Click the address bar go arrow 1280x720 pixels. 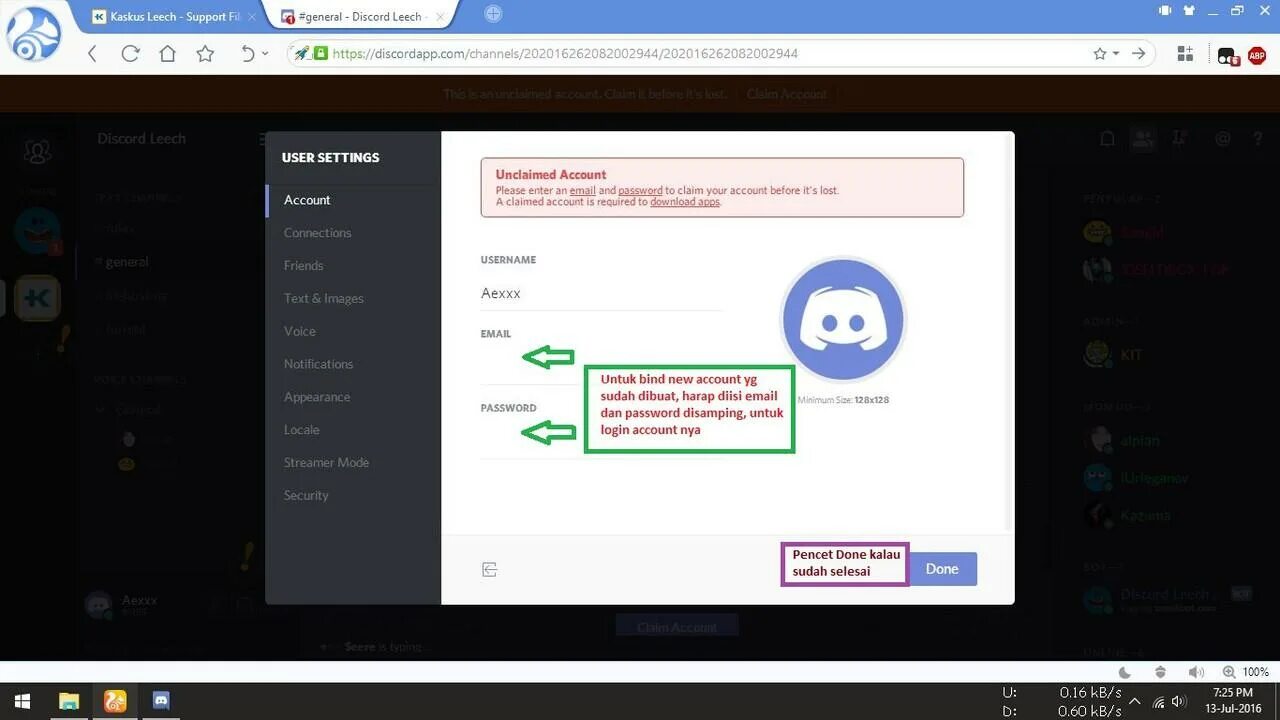(1138, 54)
